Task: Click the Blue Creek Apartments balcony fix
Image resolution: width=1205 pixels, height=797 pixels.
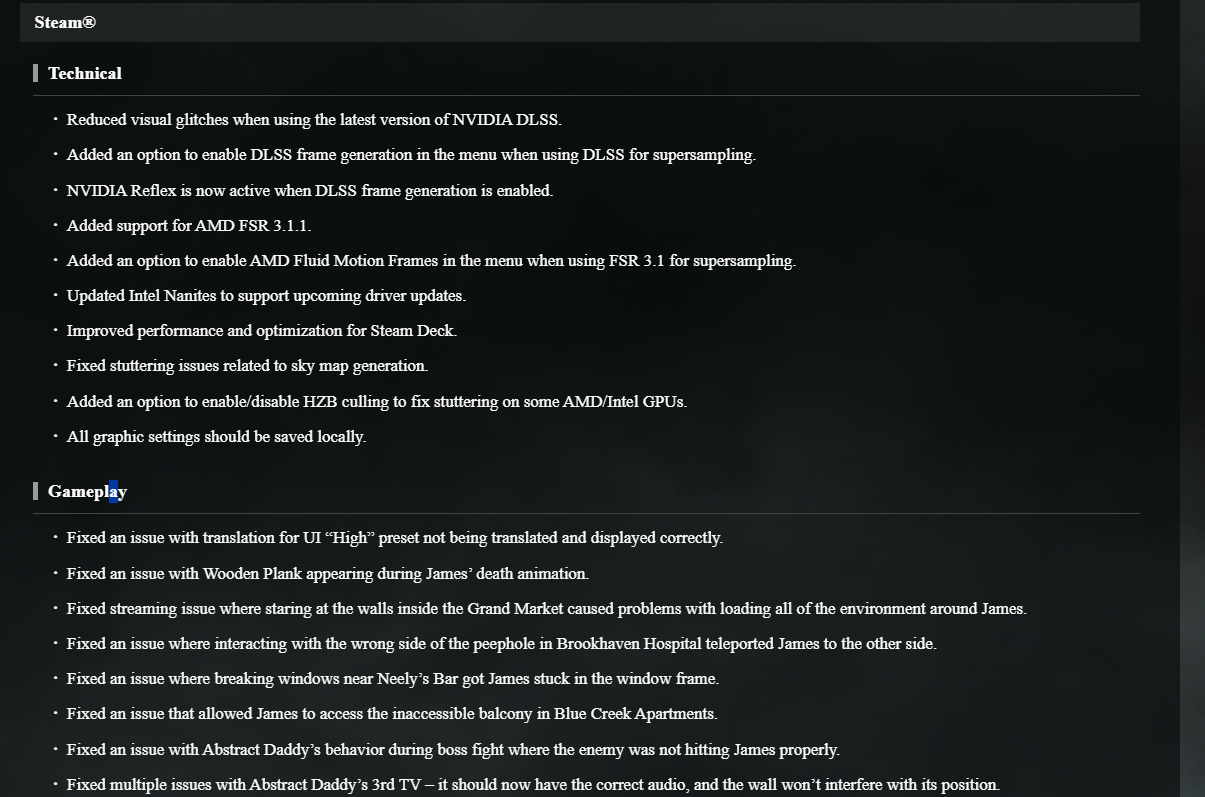Action: click(392, 714)
